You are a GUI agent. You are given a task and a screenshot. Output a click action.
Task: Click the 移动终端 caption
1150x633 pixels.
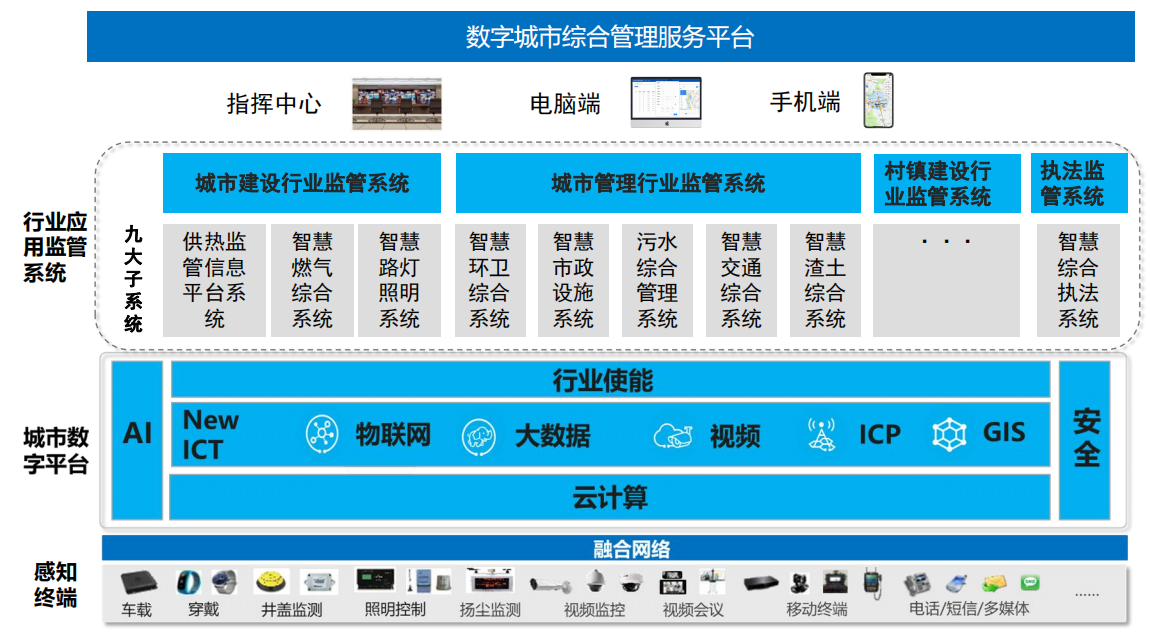tap(816, 609)
